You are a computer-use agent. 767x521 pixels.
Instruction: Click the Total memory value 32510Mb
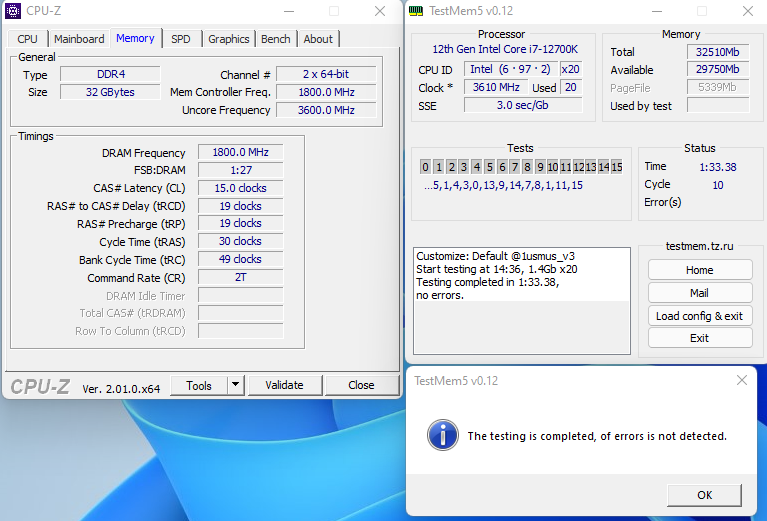[x=718, y=52]
